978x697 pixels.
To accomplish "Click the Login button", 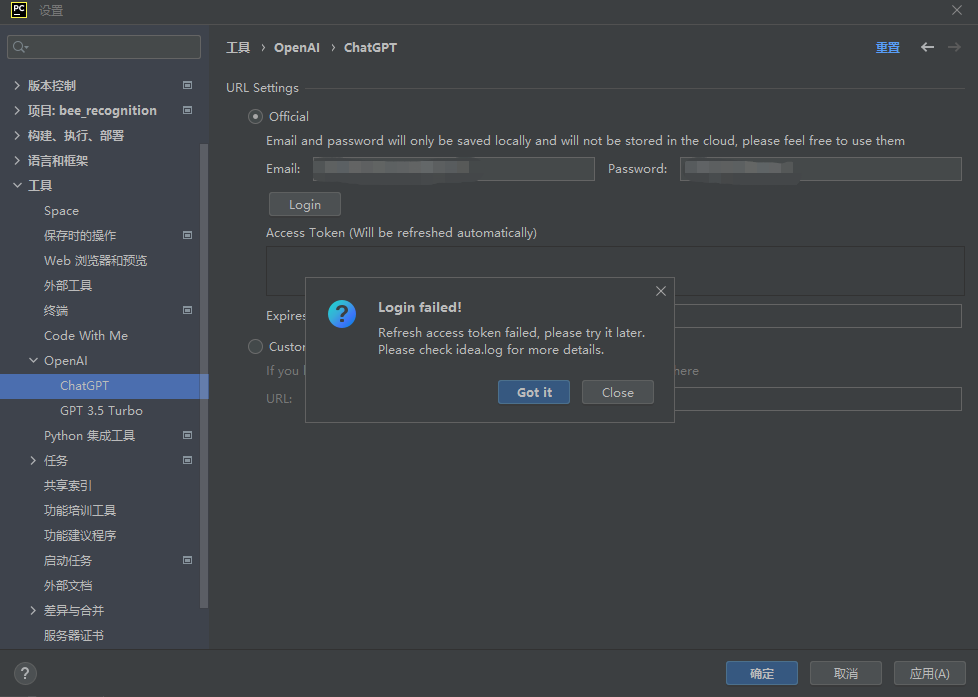I will 304,203.
